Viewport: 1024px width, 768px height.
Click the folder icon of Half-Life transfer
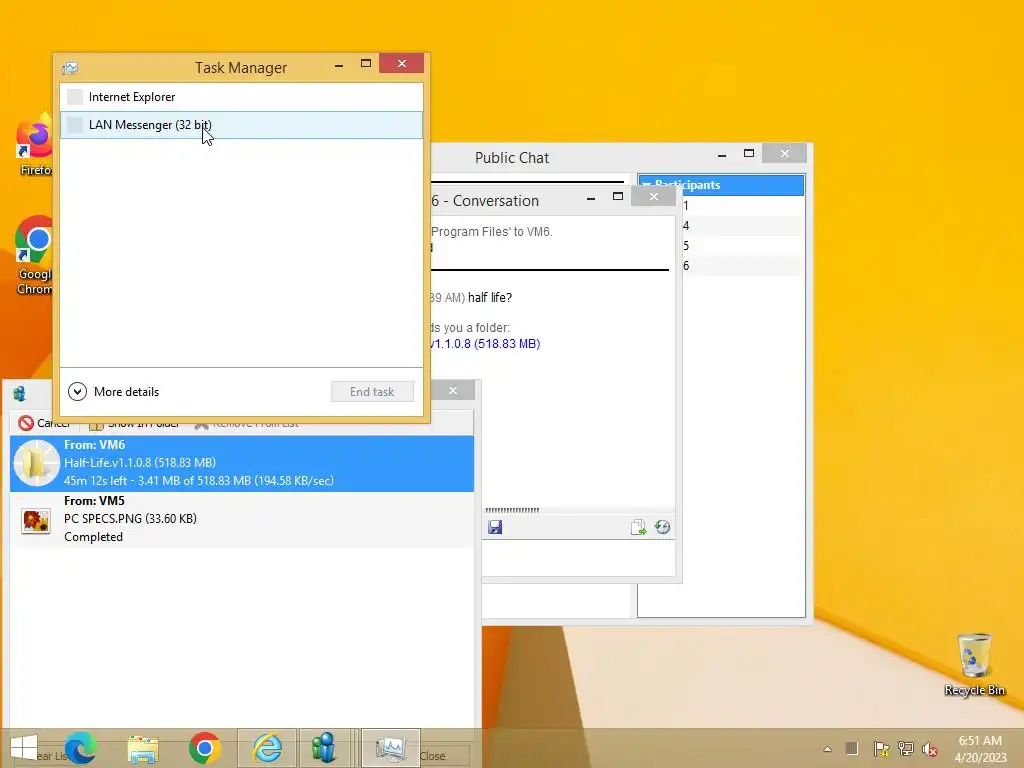[37, 463]
